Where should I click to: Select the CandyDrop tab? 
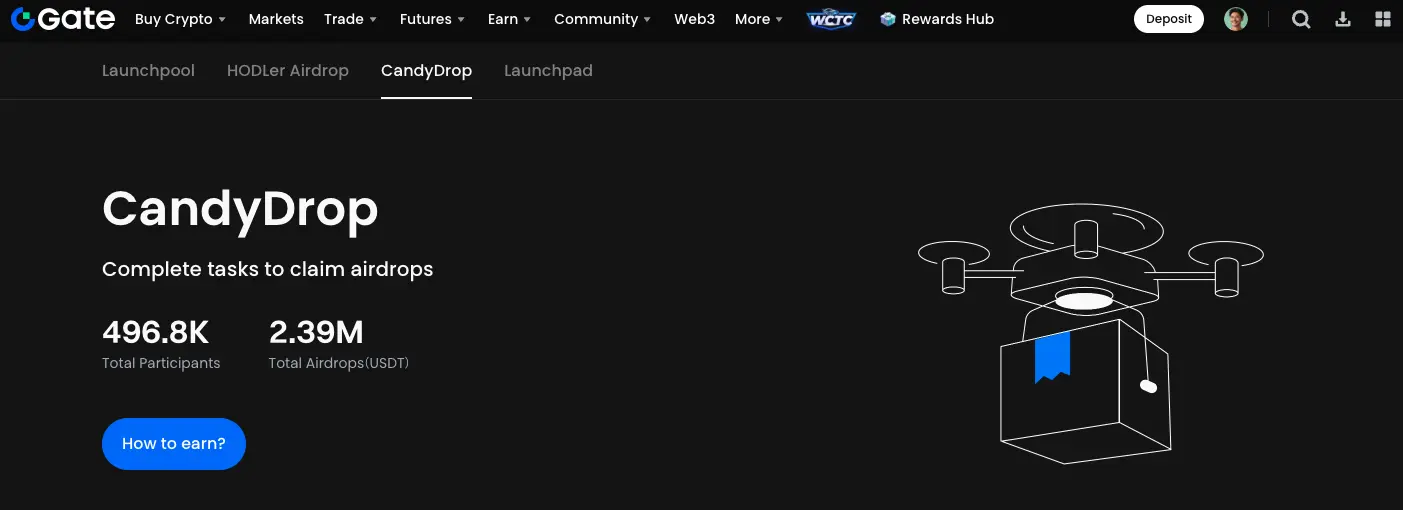click(426, 70)
